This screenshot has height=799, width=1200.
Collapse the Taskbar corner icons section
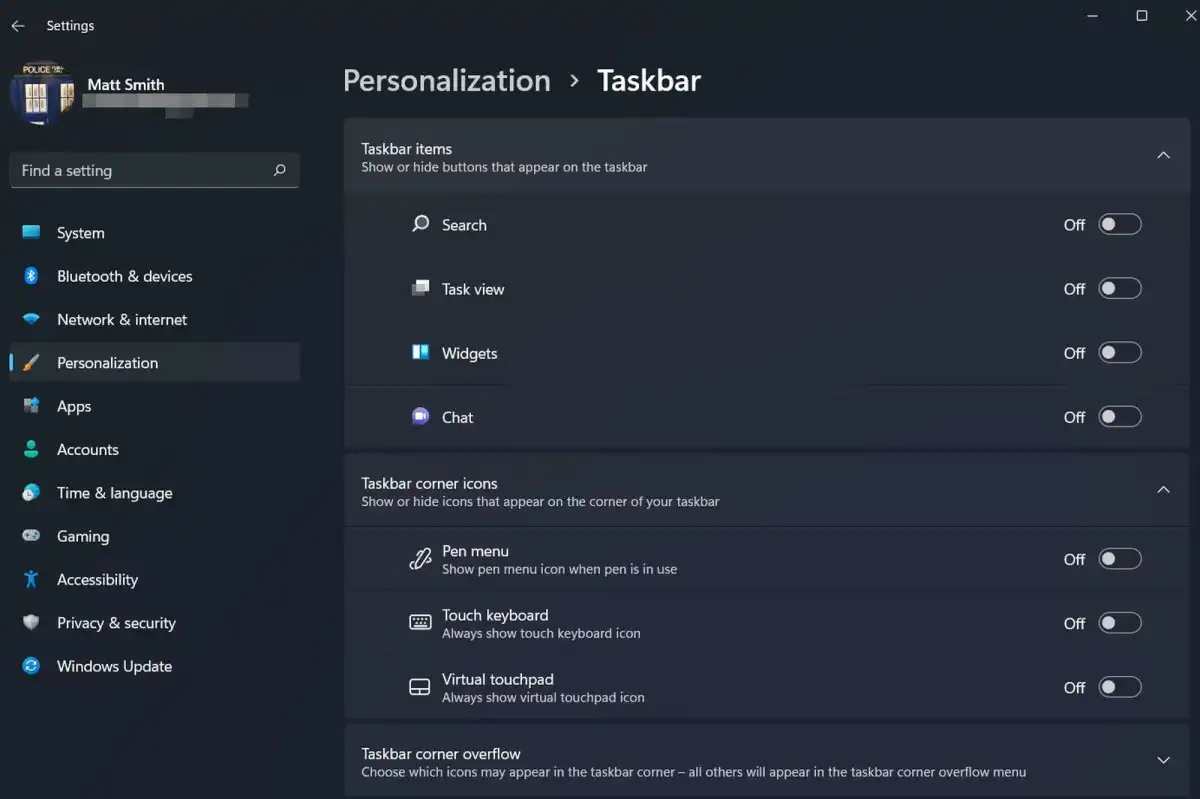click(1163, 489)
